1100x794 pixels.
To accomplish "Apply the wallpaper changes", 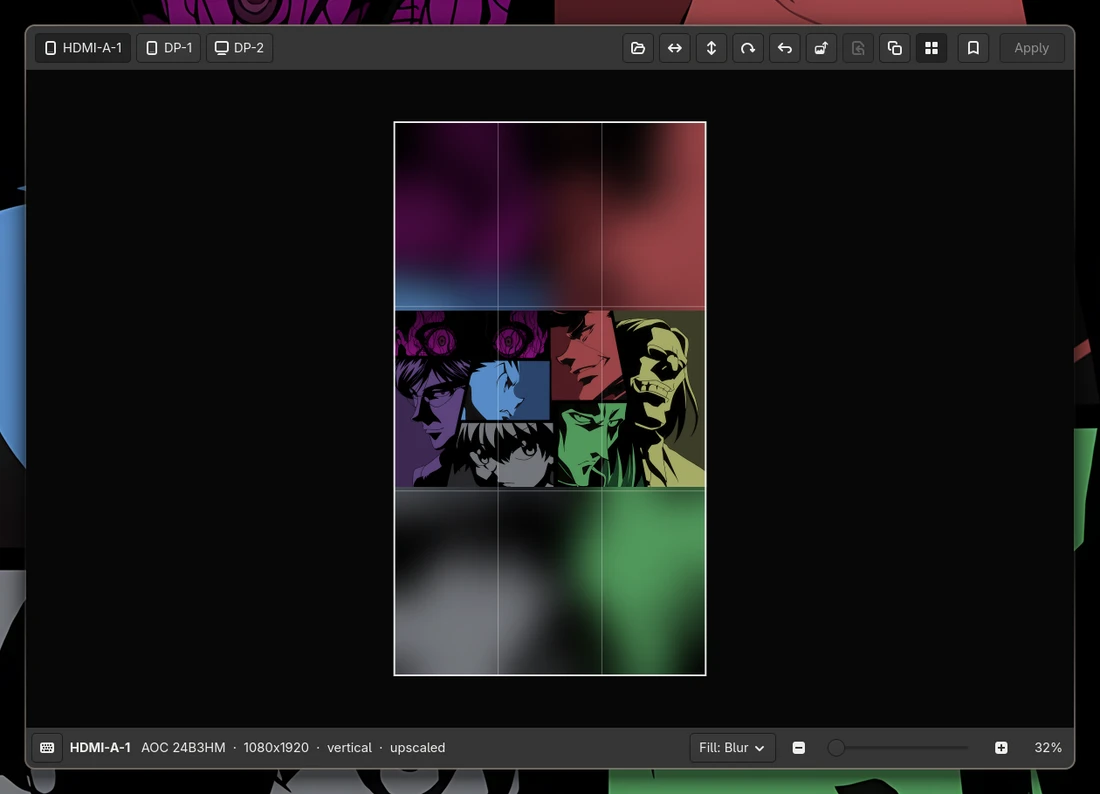I will click(1031, 48).
